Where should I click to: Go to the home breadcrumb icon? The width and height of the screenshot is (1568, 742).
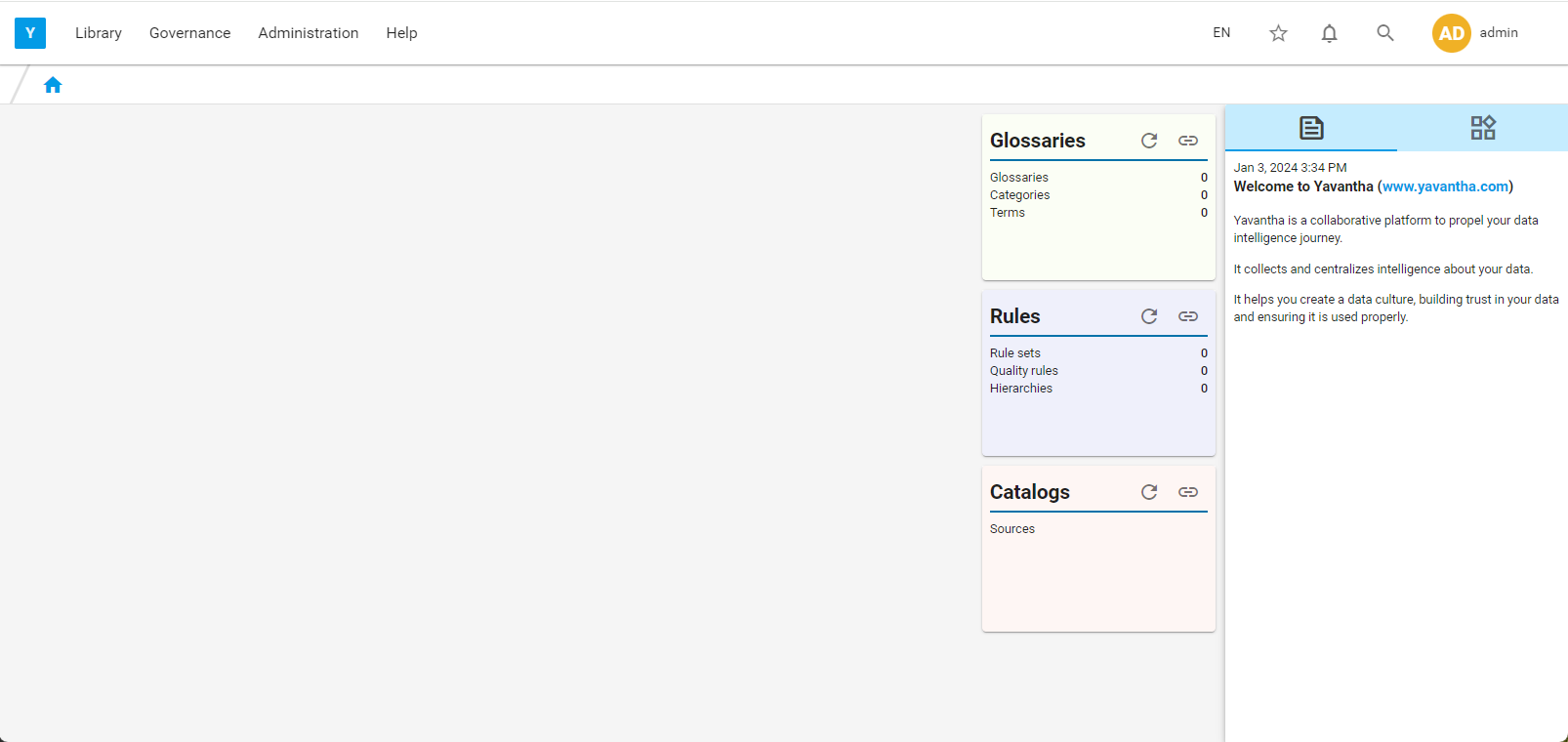[x=53, y=85]
